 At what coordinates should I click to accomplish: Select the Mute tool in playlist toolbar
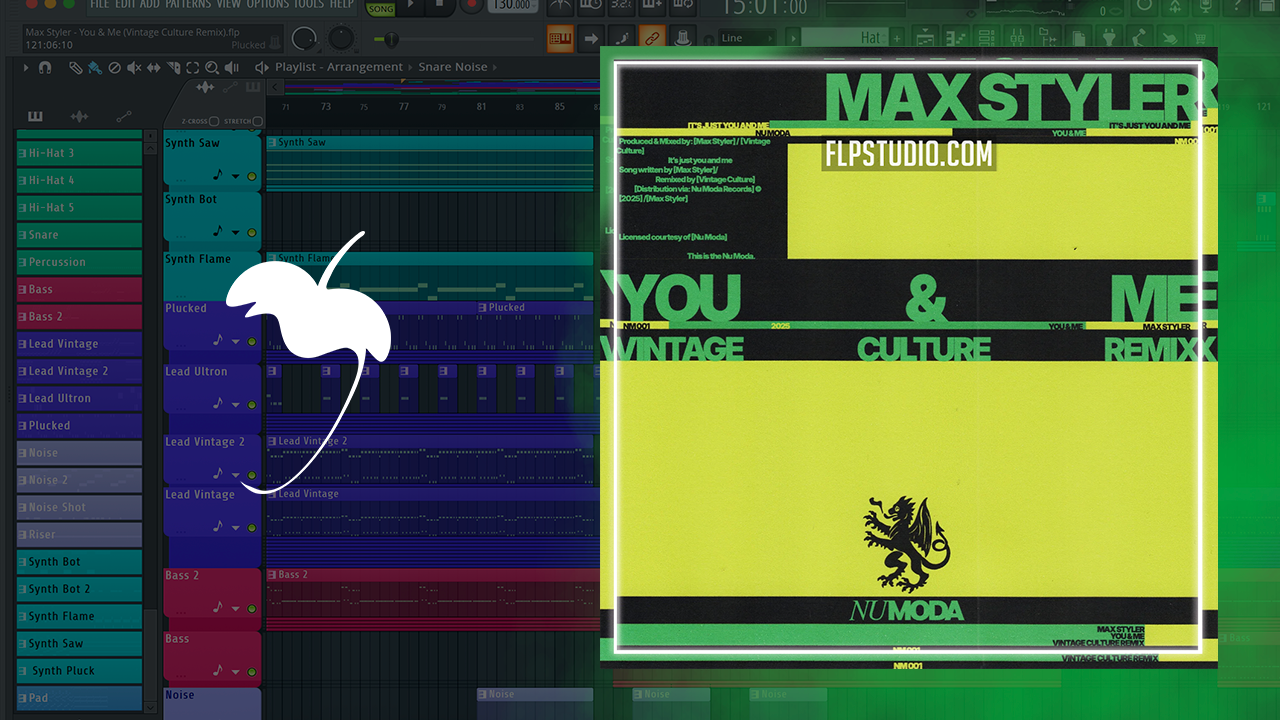tap(133, 68)
